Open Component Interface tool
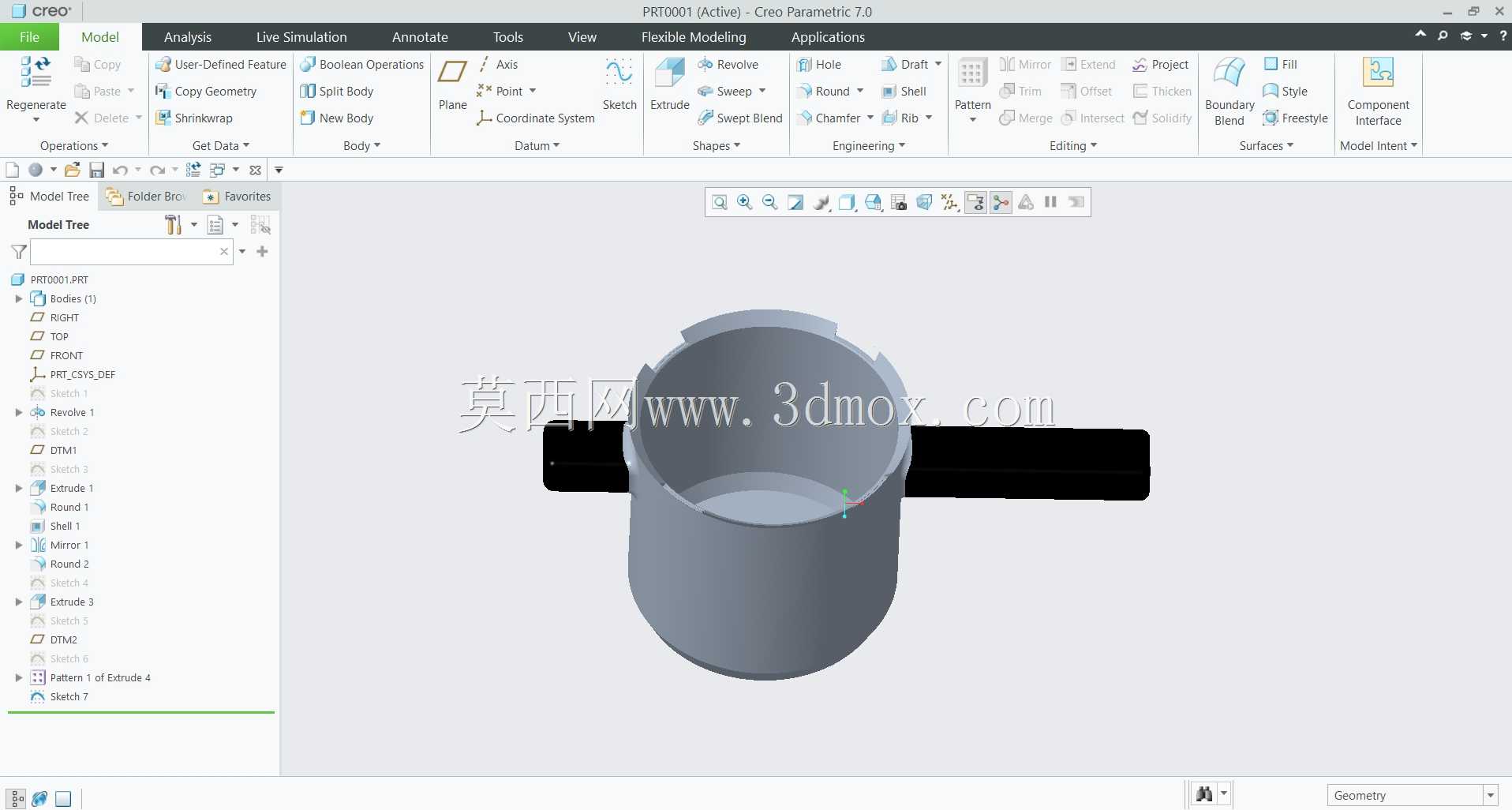 point(1378,92)
